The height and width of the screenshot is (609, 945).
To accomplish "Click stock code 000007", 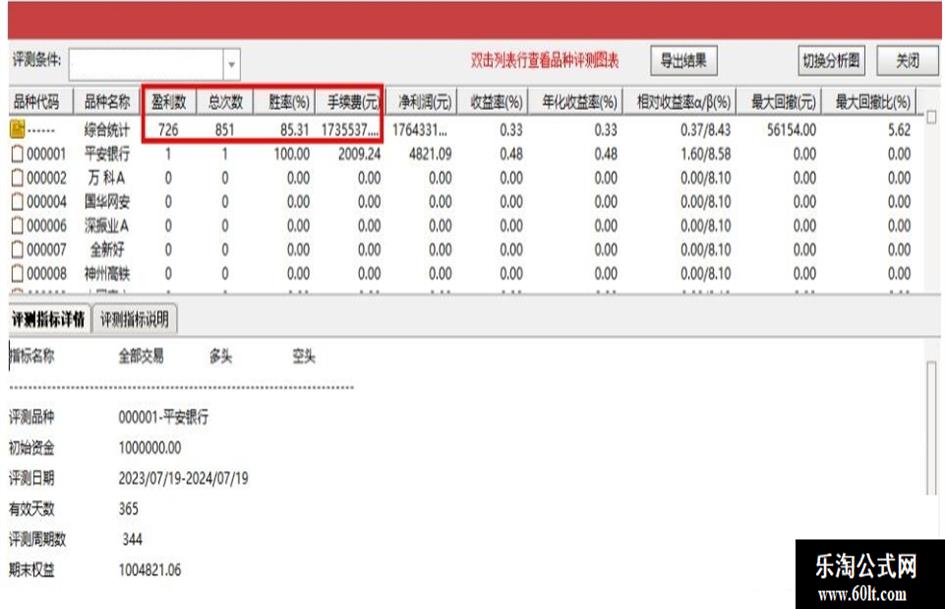I will [46, 250].
